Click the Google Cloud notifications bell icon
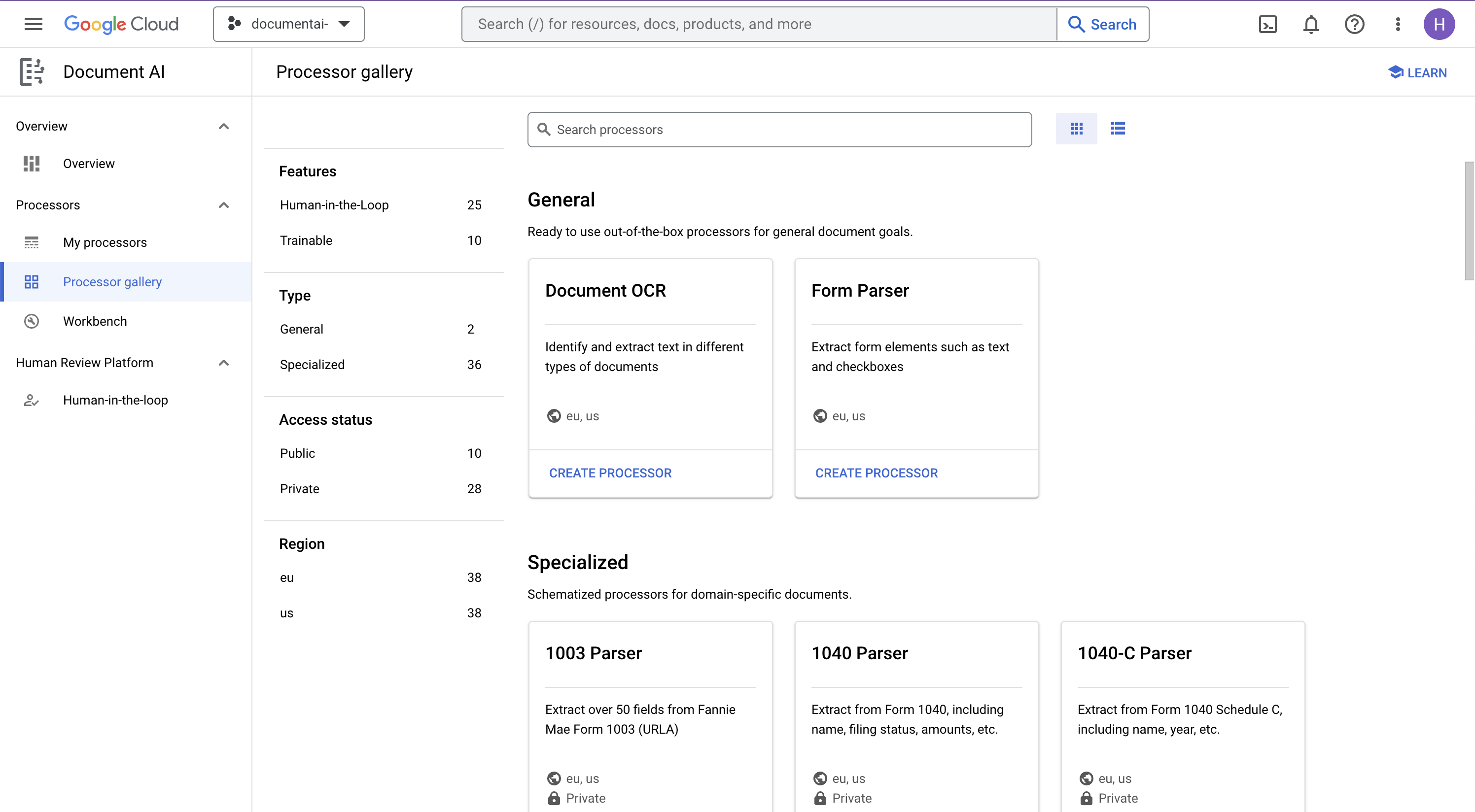Image resolution: width=1475 pixels, height=812 pixels. (1311, 24)
